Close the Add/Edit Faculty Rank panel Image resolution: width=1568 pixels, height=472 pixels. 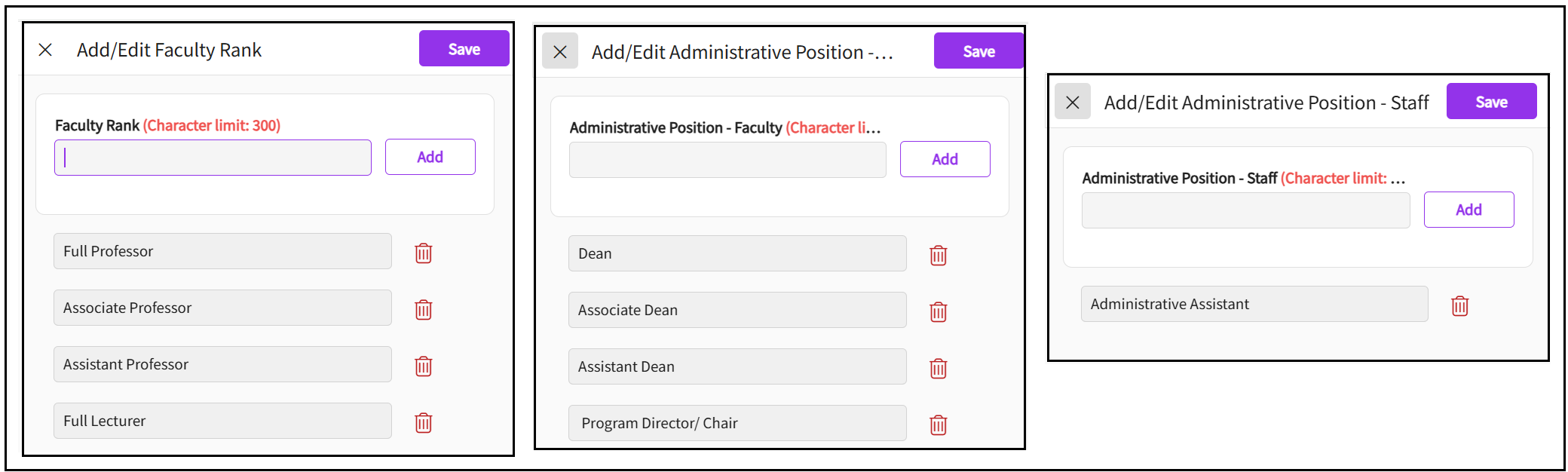click(45, 50)
